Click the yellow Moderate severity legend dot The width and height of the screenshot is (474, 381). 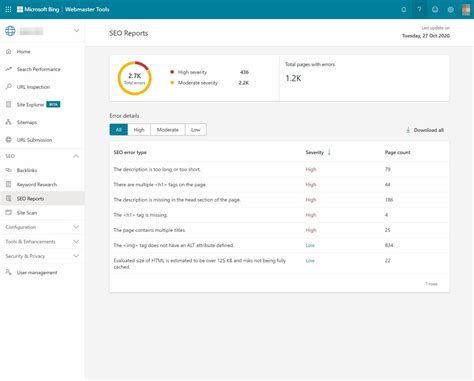(172, 82)
